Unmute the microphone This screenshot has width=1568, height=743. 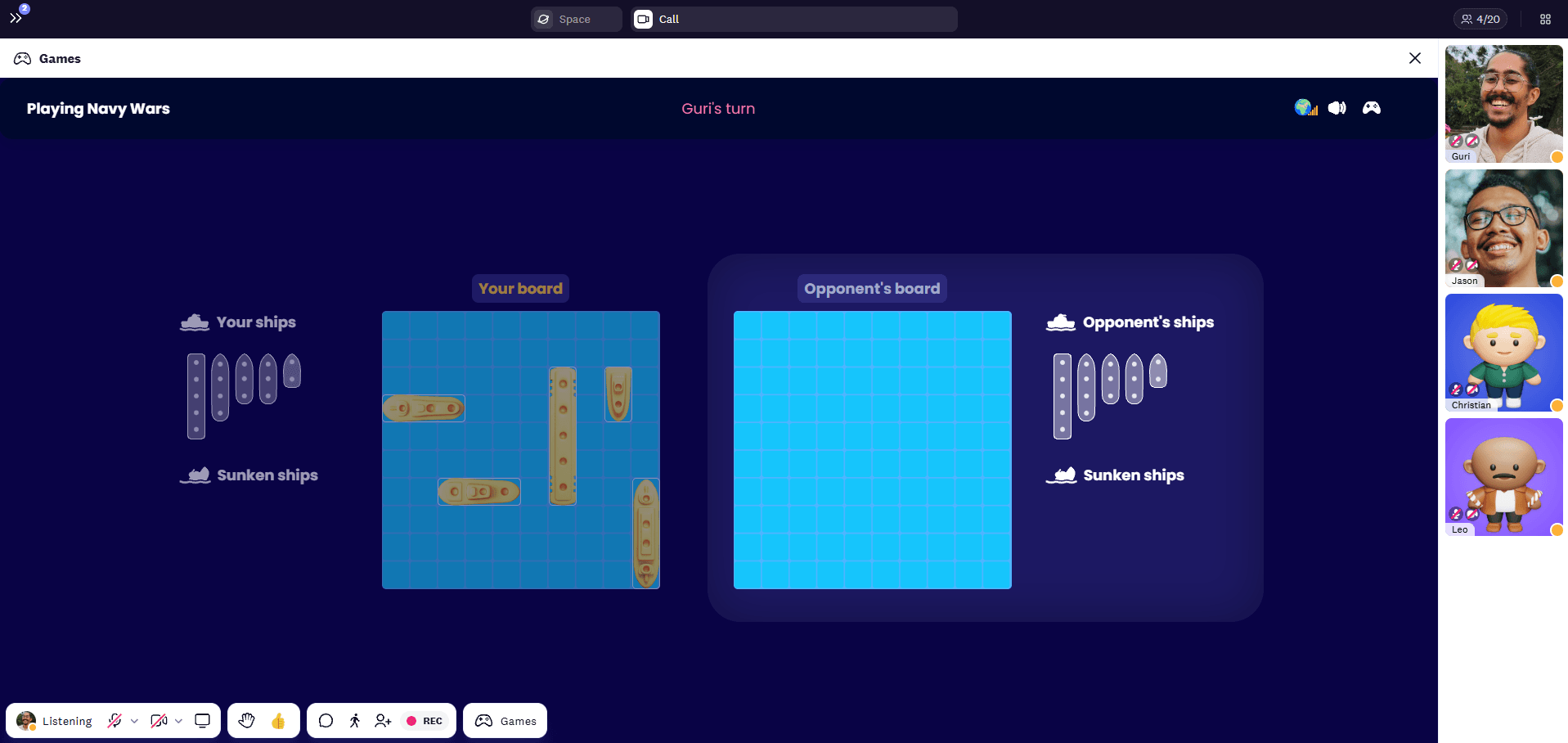[x=115, y=721]
